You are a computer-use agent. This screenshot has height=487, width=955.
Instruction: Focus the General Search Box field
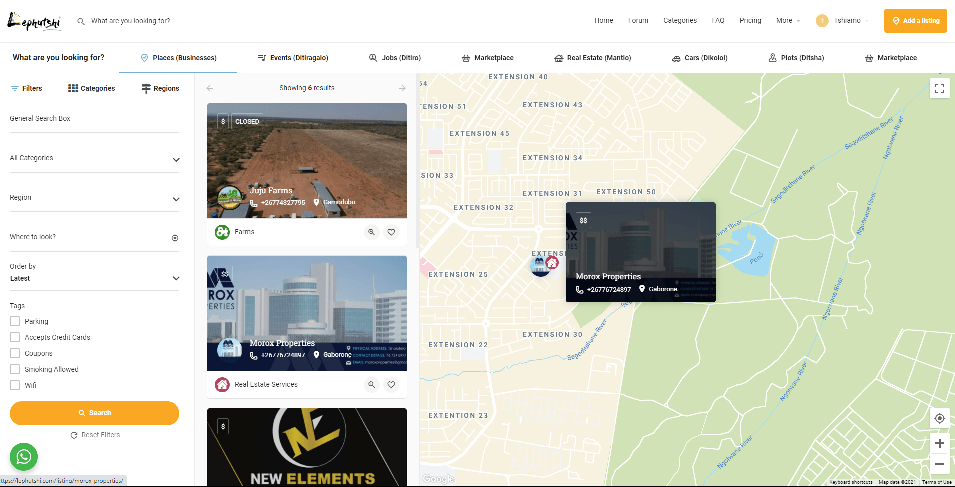point(94,119)
